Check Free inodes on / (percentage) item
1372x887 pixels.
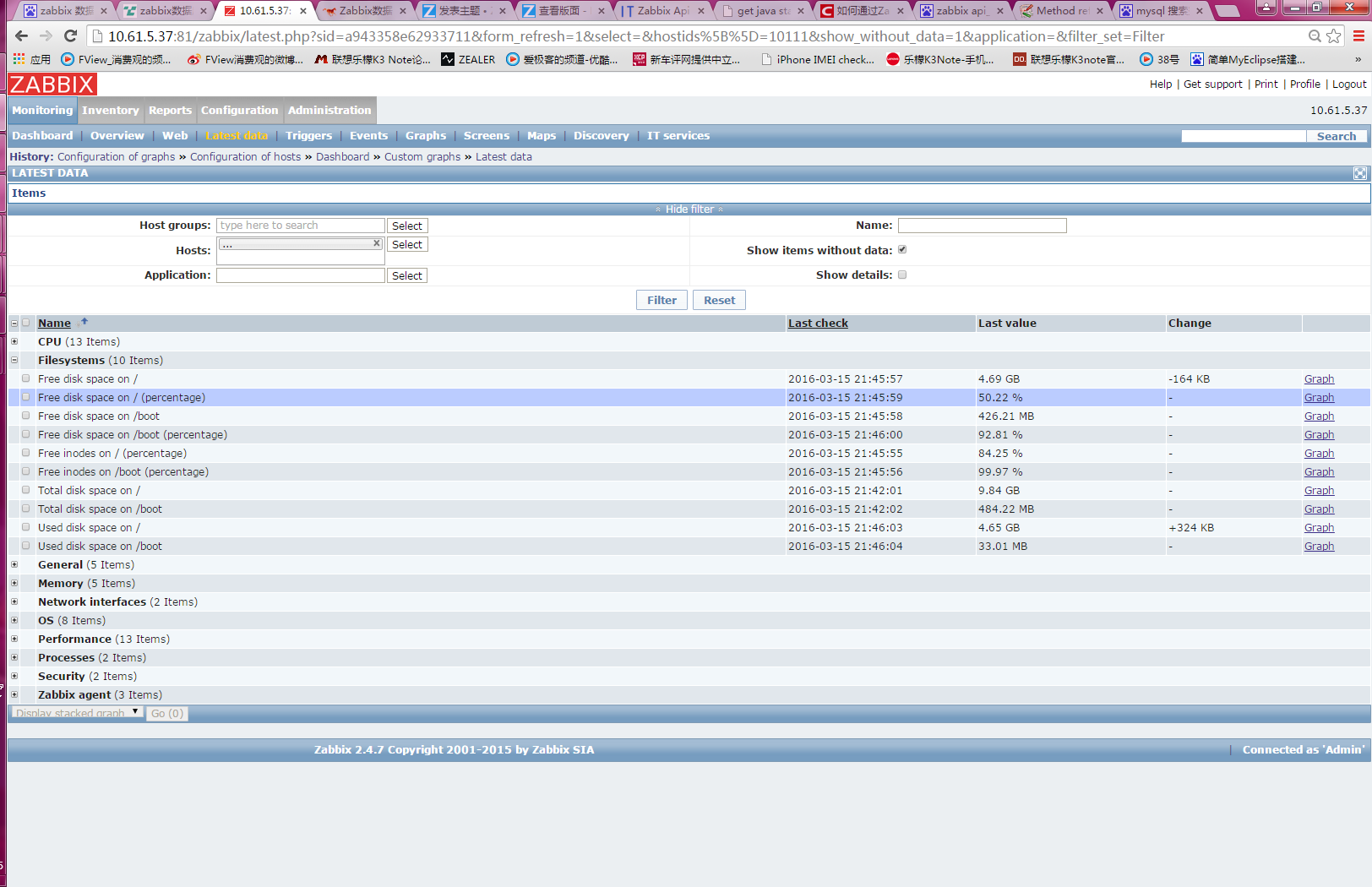[x=26, y=453]
